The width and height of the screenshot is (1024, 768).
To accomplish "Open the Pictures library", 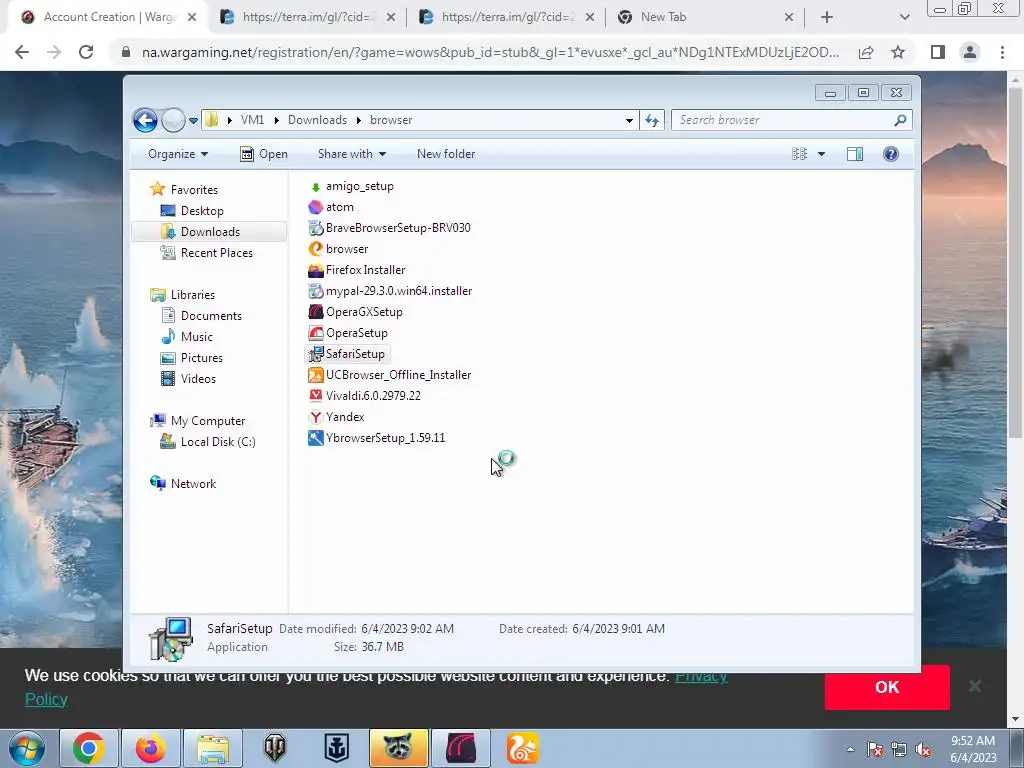I will point(201,358).
